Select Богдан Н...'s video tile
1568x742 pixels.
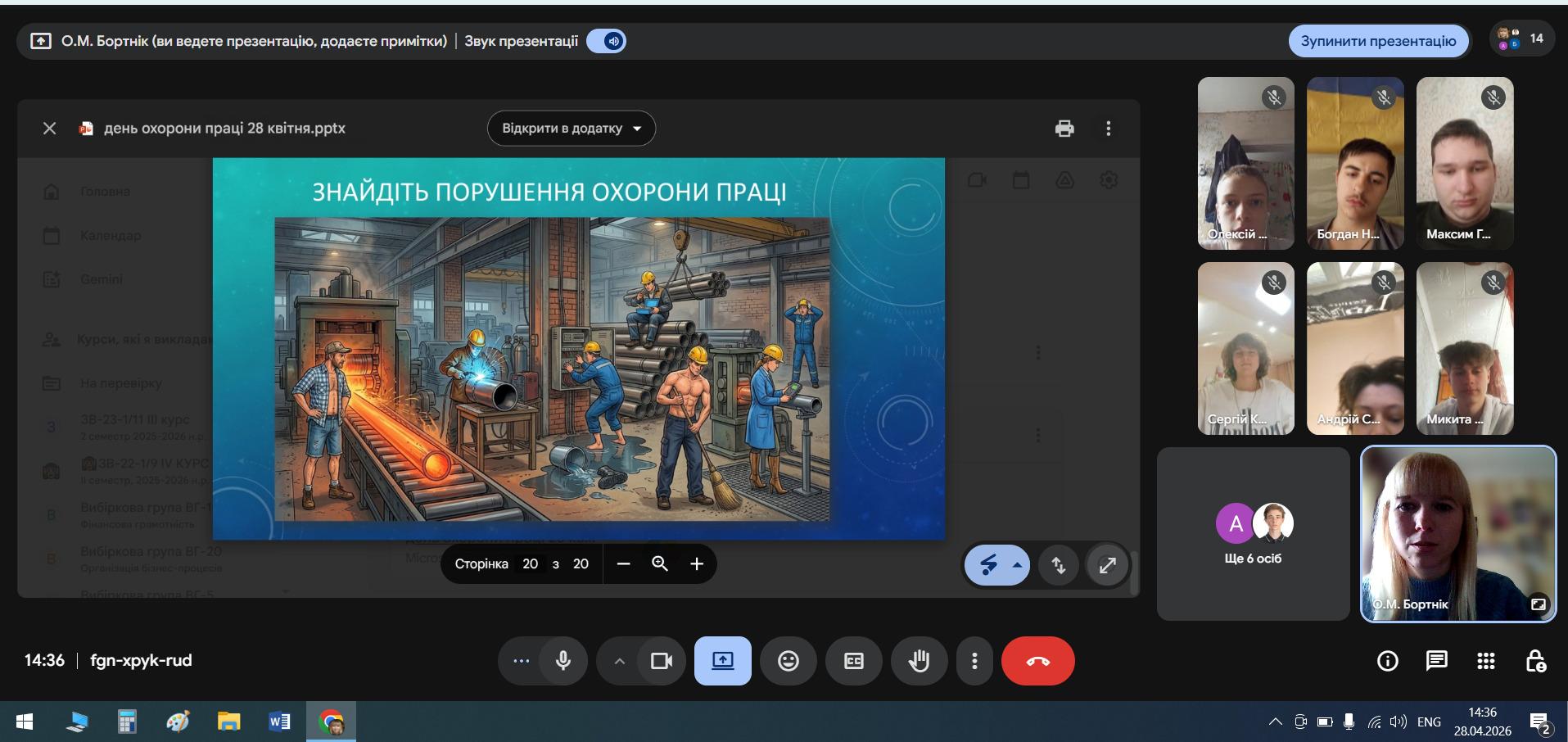1356,164
